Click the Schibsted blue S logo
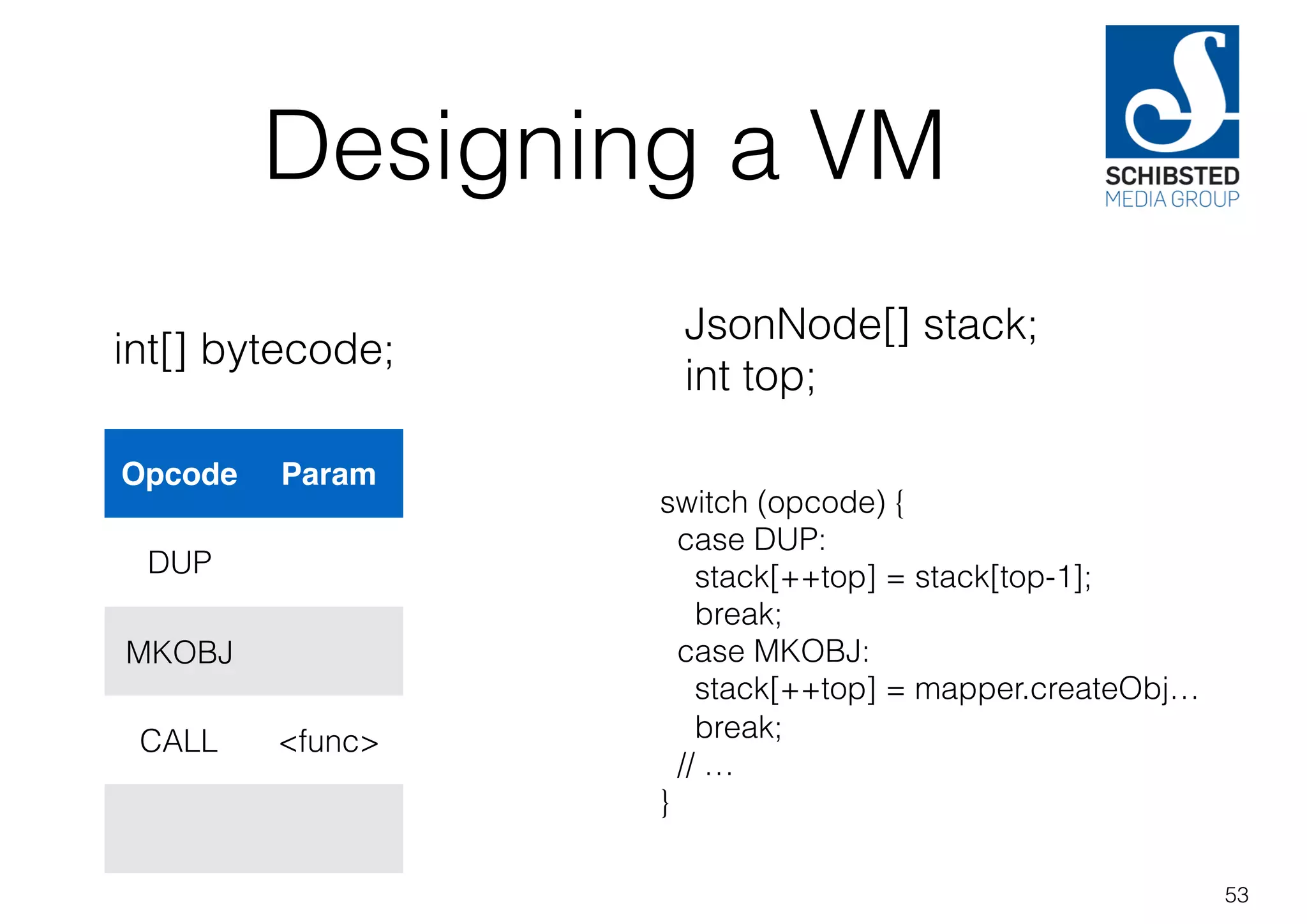This screenshot has height=924, width=1307. [1172, 91]
